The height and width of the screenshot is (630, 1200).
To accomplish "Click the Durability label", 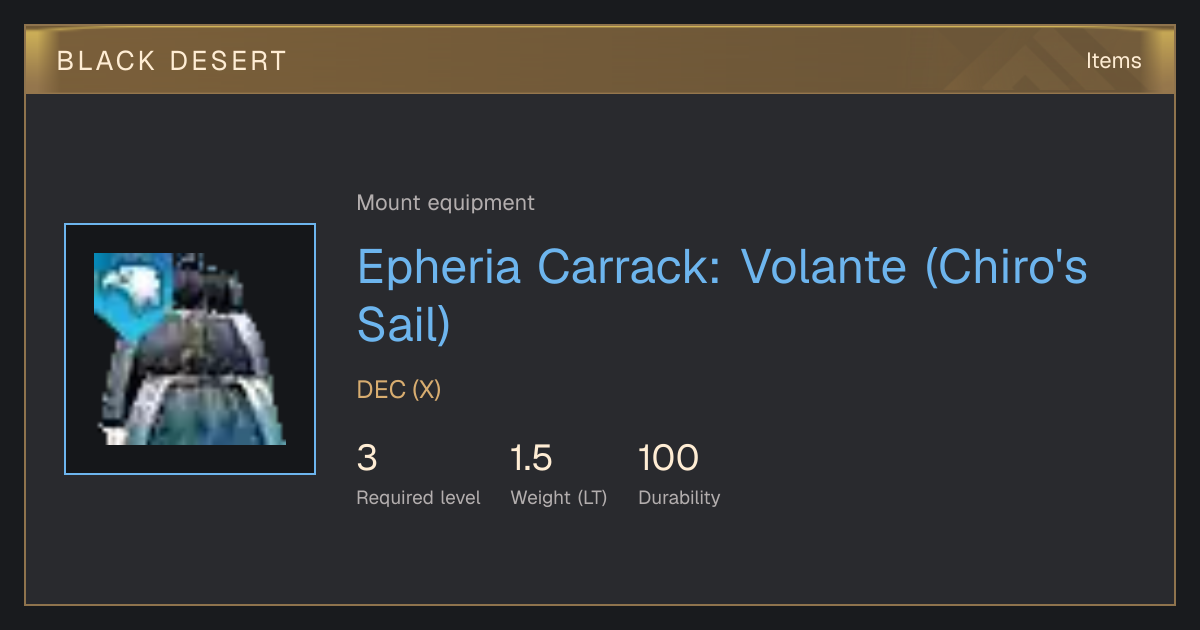I will click(679, 497).
